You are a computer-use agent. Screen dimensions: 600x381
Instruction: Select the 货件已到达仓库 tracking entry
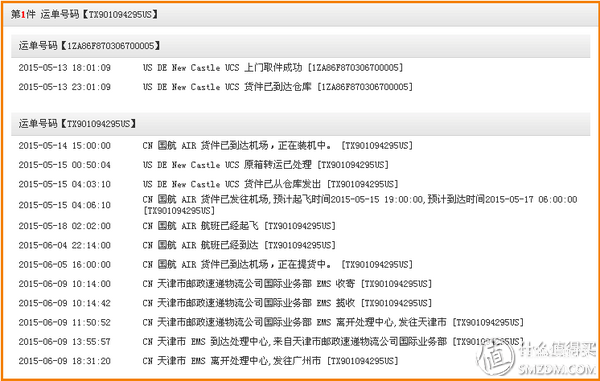coord(278,87)
